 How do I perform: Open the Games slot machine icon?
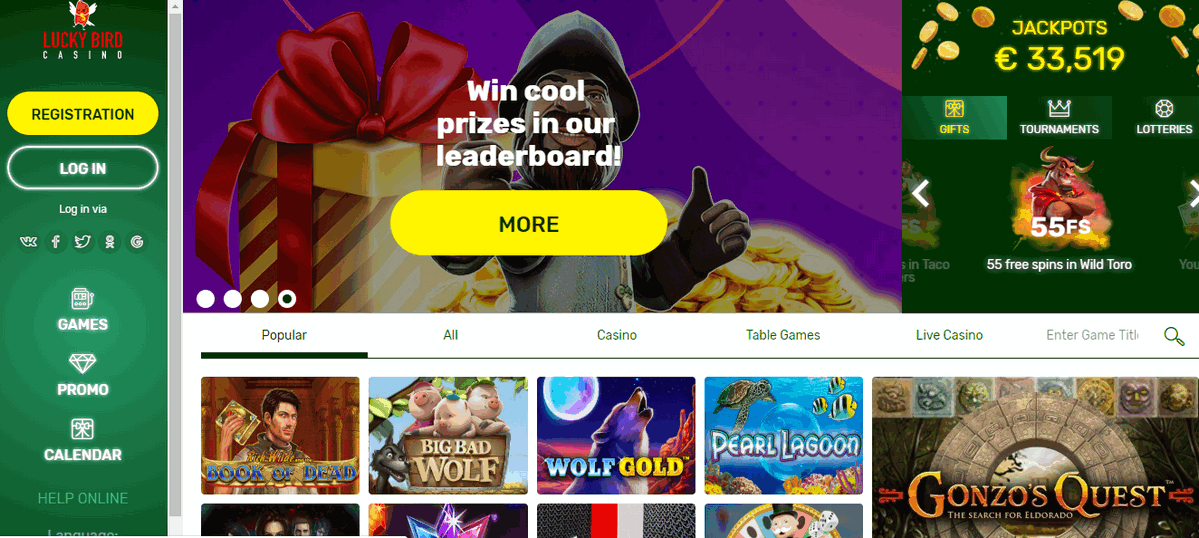[83, 299]
